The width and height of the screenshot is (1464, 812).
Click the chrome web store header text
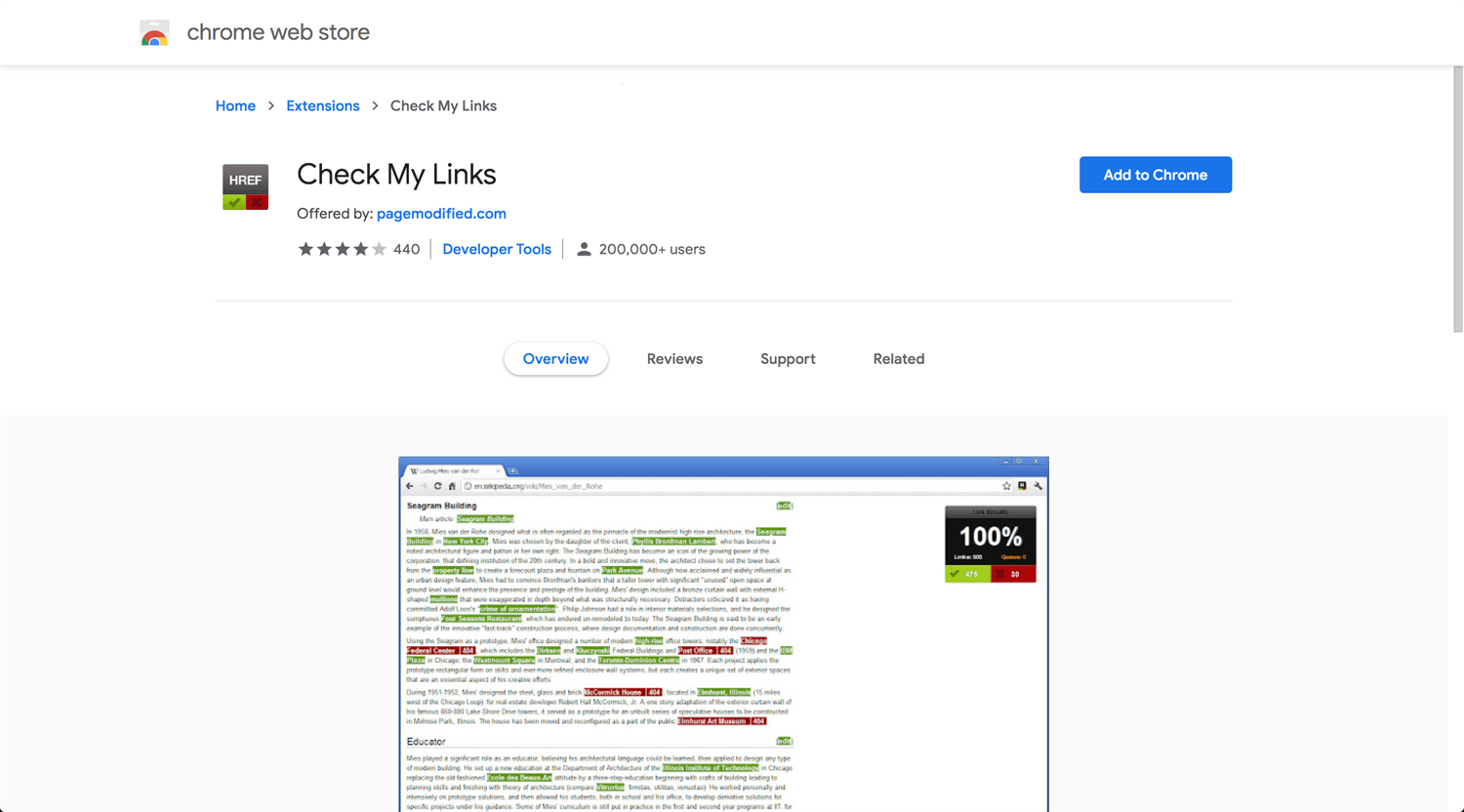click(278, 32)
